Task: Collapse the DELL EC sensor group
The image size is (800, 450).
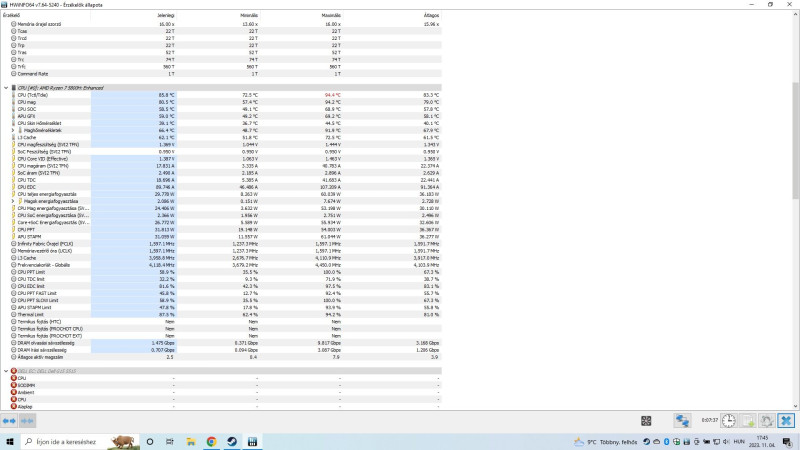Action: pyautogui.click(x=6, y=371)
